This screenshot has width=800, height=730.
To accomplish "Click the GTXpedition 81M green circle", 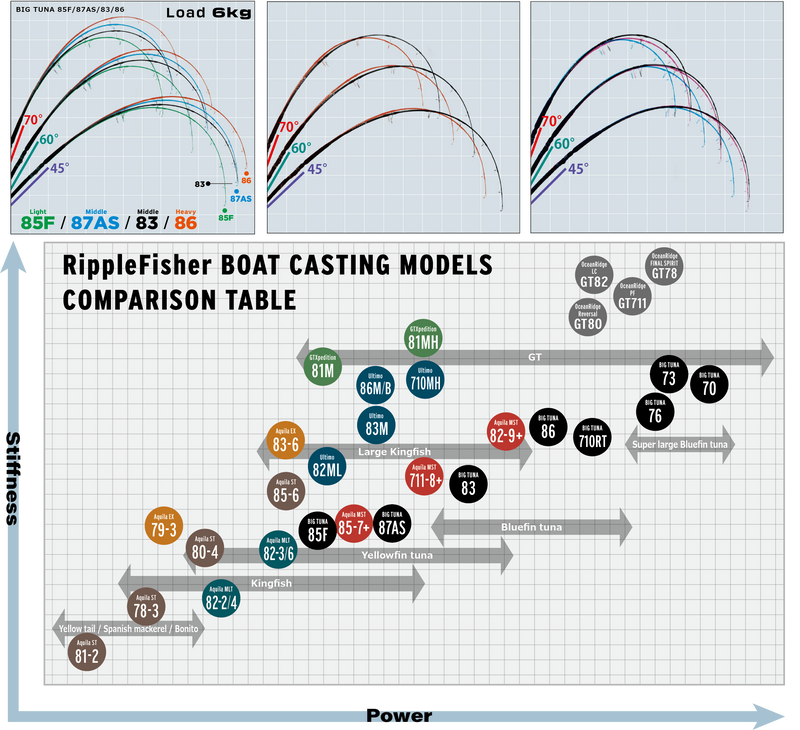I will click(x=322, y=366).
